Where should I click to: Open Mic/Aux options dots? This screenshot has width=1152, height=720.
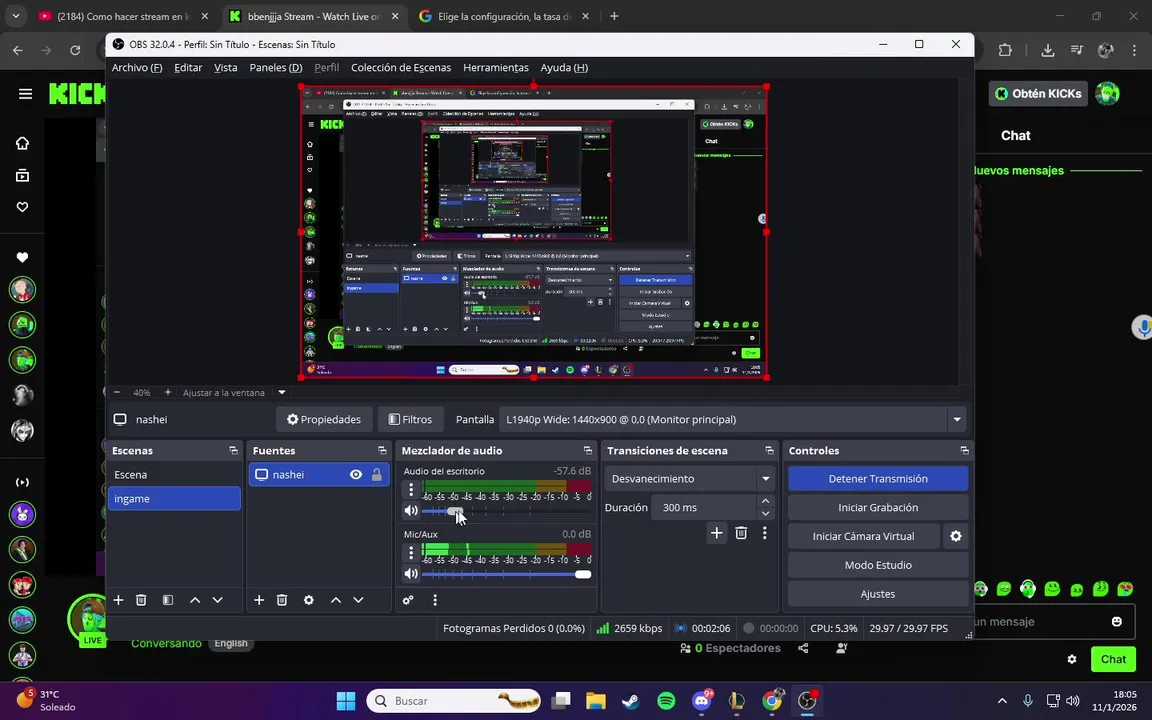pos(411,552)
